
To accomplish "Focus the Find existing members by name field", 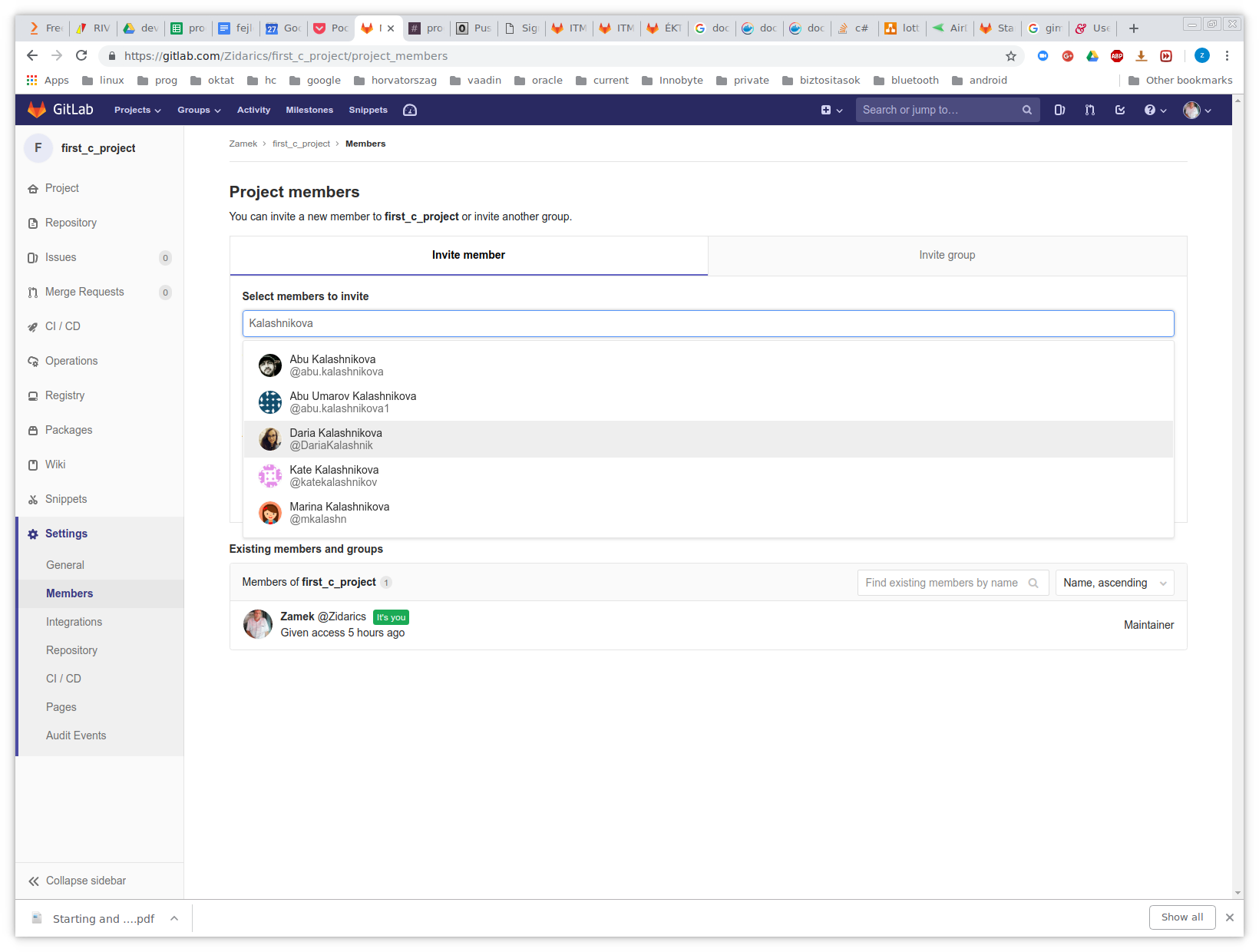I will tap(941, 583).
